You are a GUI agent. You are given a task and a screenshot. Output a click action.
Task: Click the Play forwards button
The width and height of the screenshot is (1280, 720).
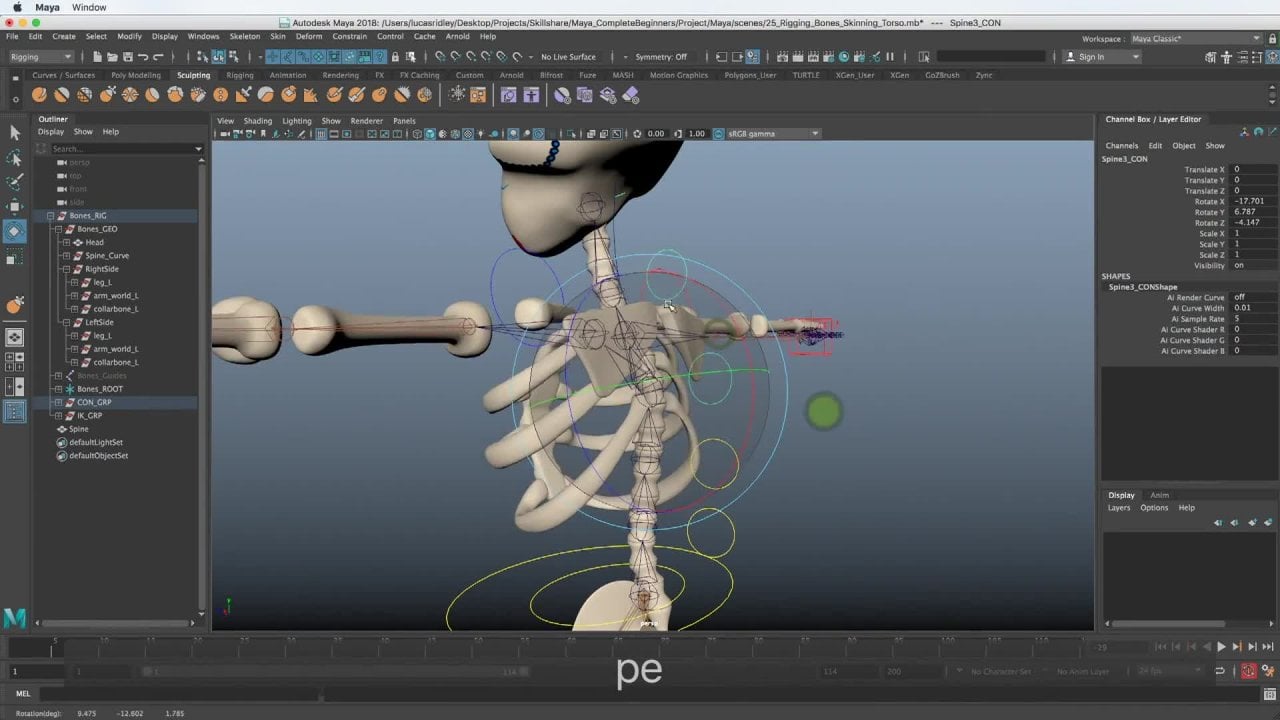[1221, 647]
